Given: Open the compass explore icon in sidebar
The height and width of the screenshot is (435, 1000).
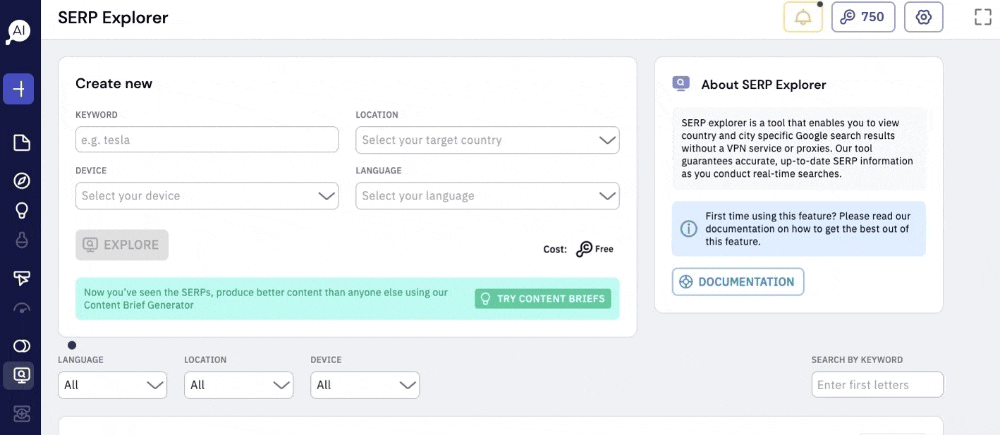Looking at the screenshot, I should (x=22, y=181).
